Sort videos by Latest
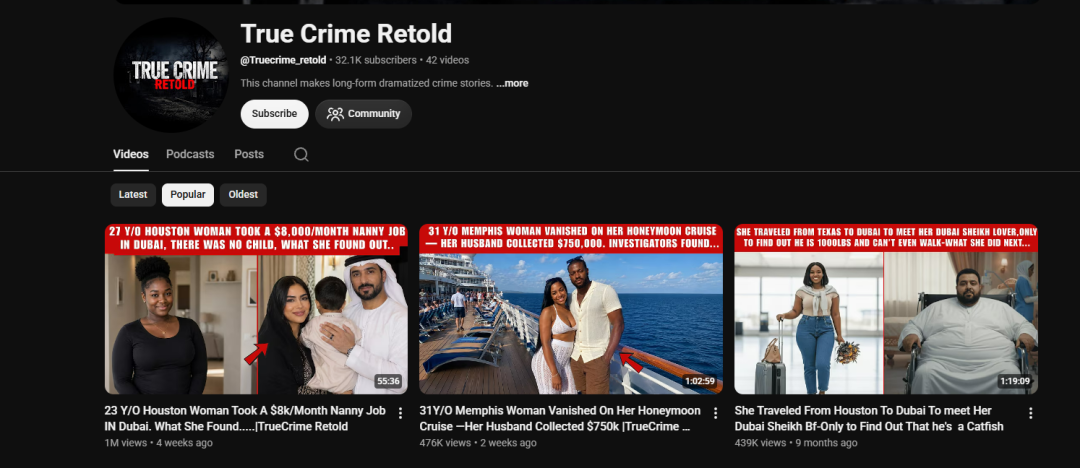The image size is (1080, 468). pyautogui.click(x=133, y=195)
